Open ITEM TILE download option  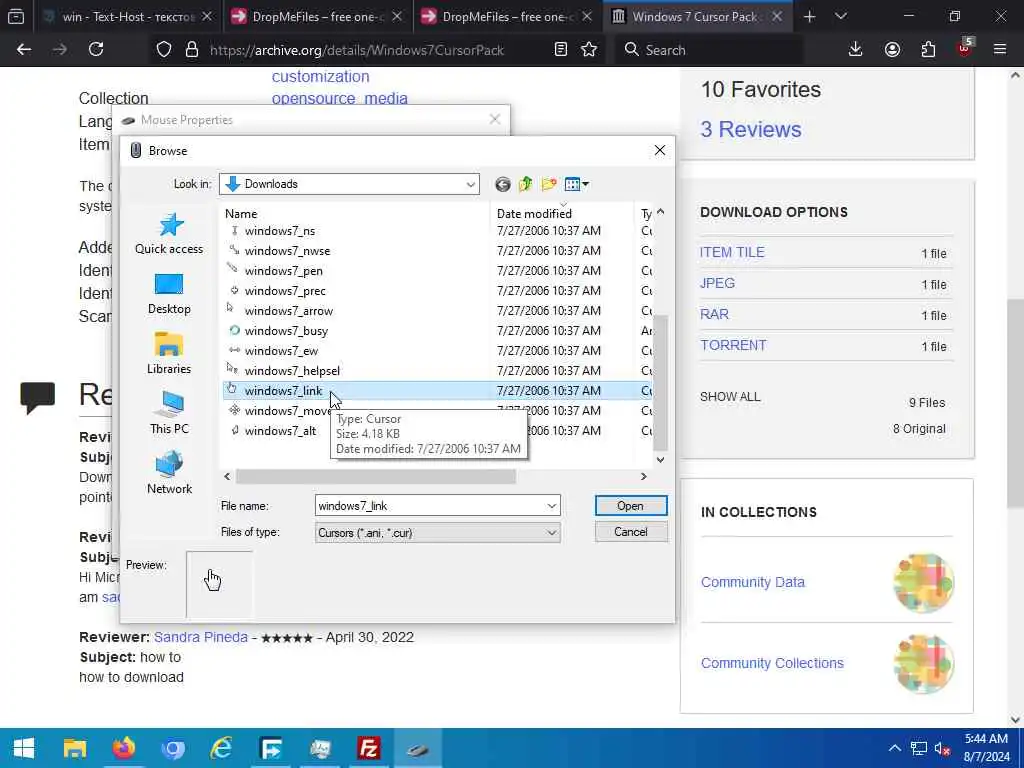click(x=732, y=252)
